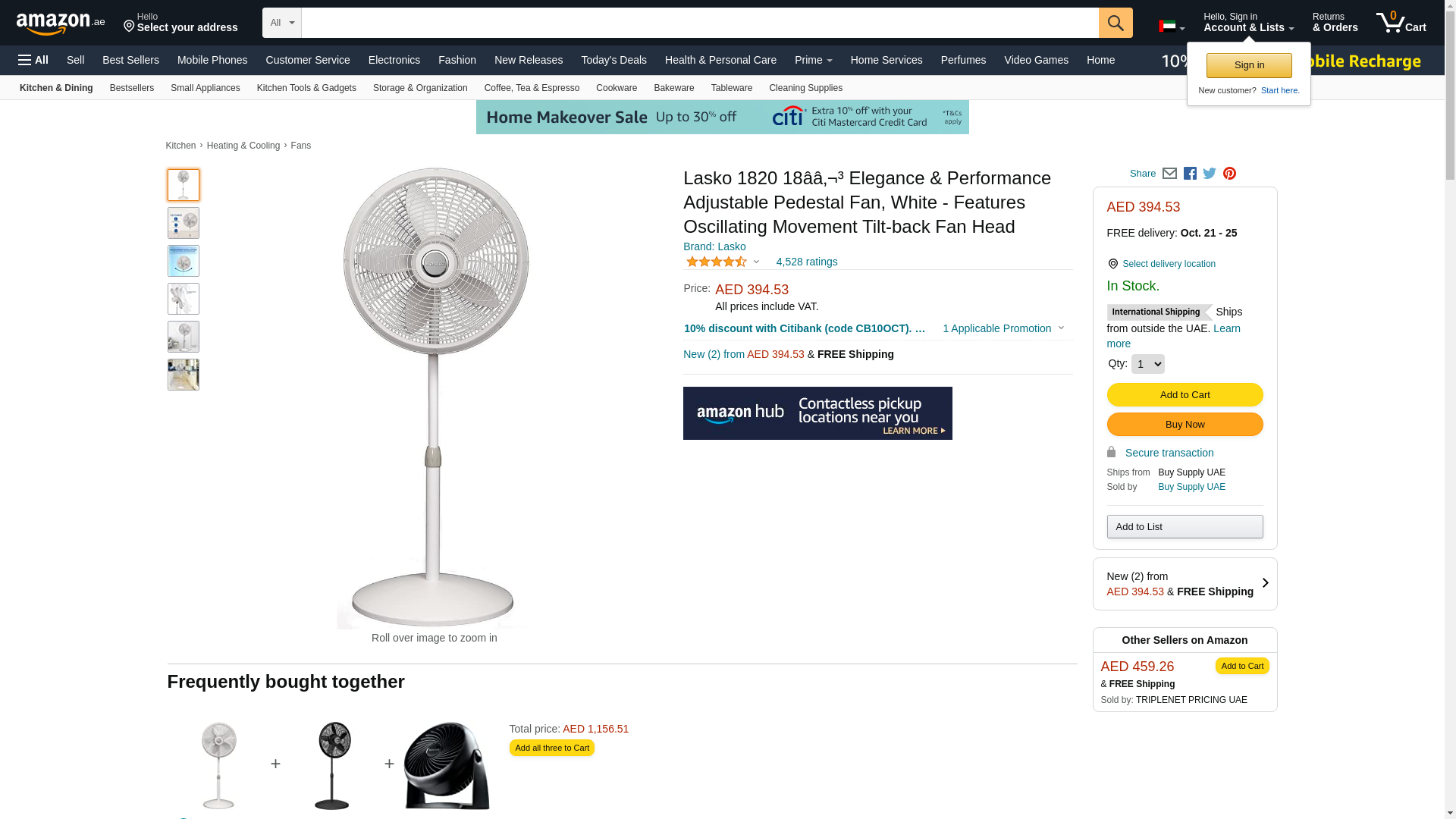
Task: Go to Amazon.ae home logo
Action: tap(61, 24)
